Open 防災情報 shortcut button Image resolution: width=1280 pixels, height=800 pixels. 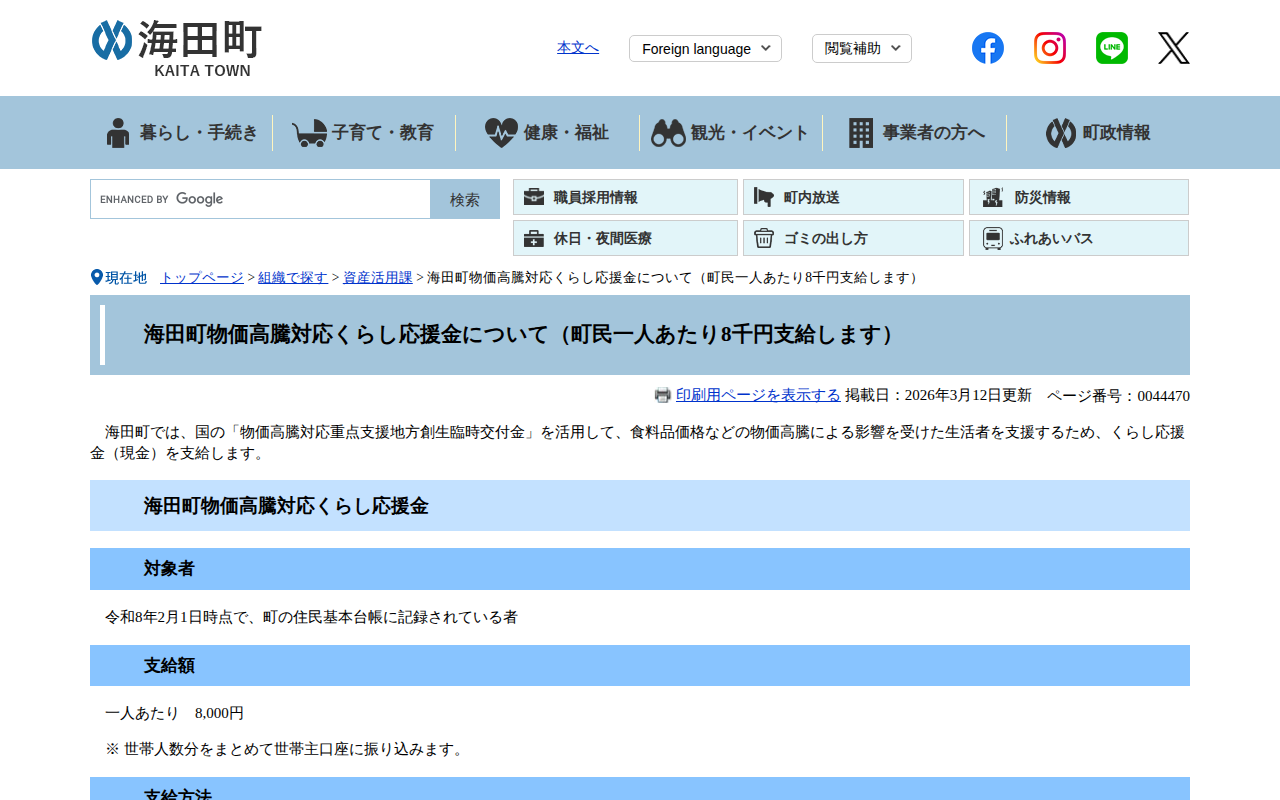click(x=1078, y=197)
